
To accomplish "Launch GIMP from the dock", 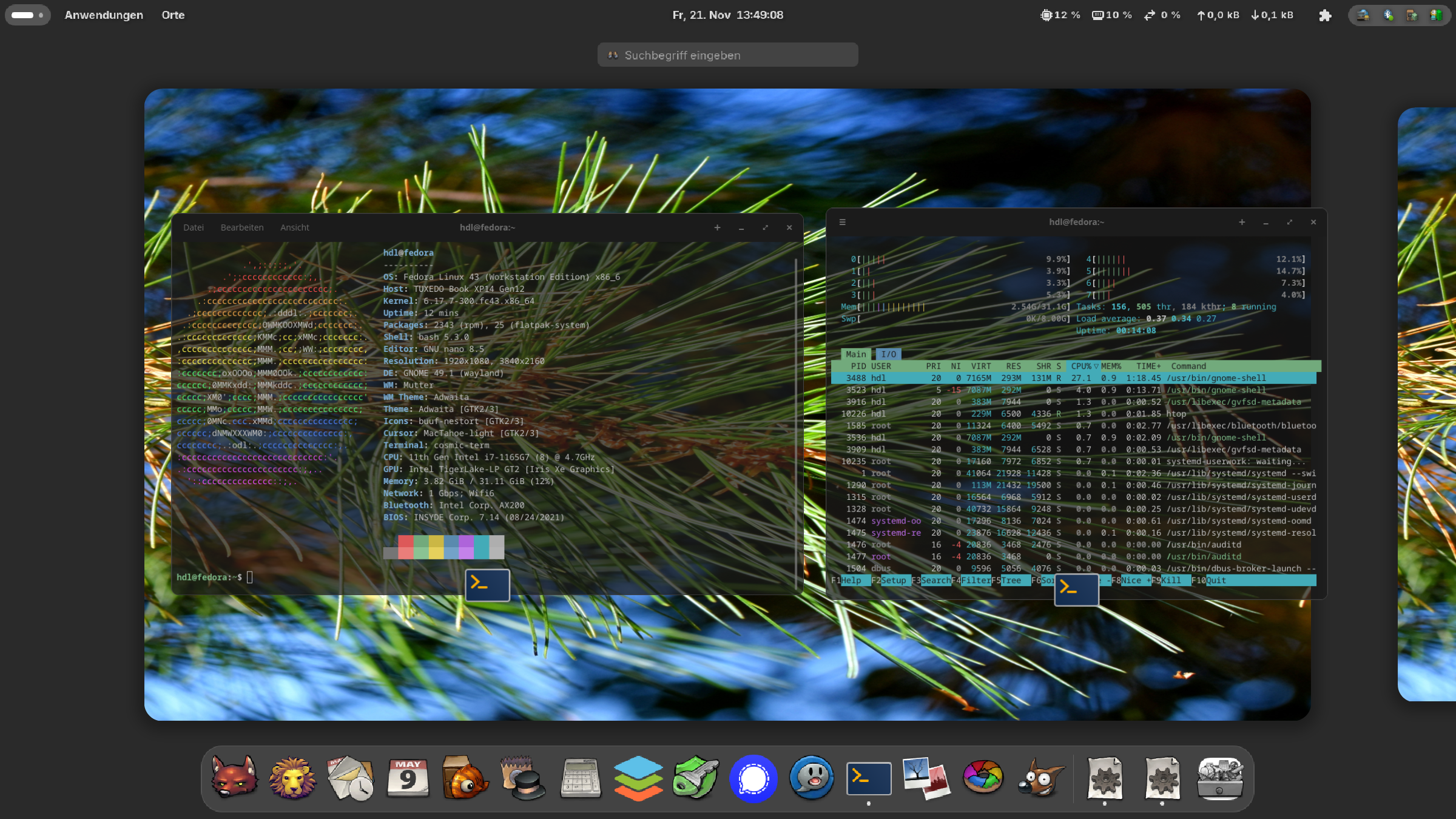I will tap(1041, 777).
